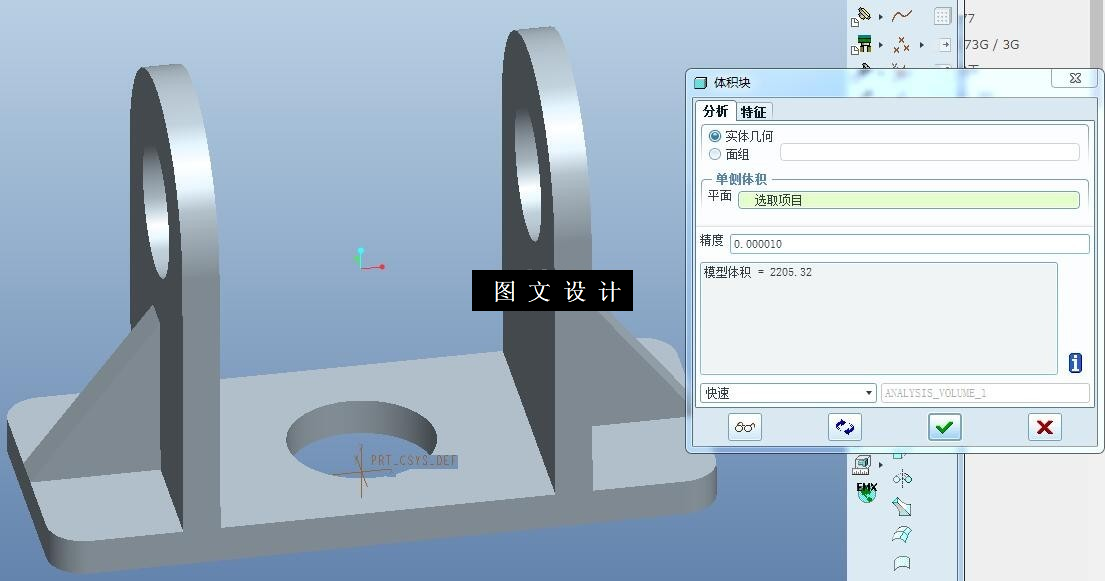Open the 分析 tab
The width and height of the screenshot is (1105, 581).
coord(715,111)
